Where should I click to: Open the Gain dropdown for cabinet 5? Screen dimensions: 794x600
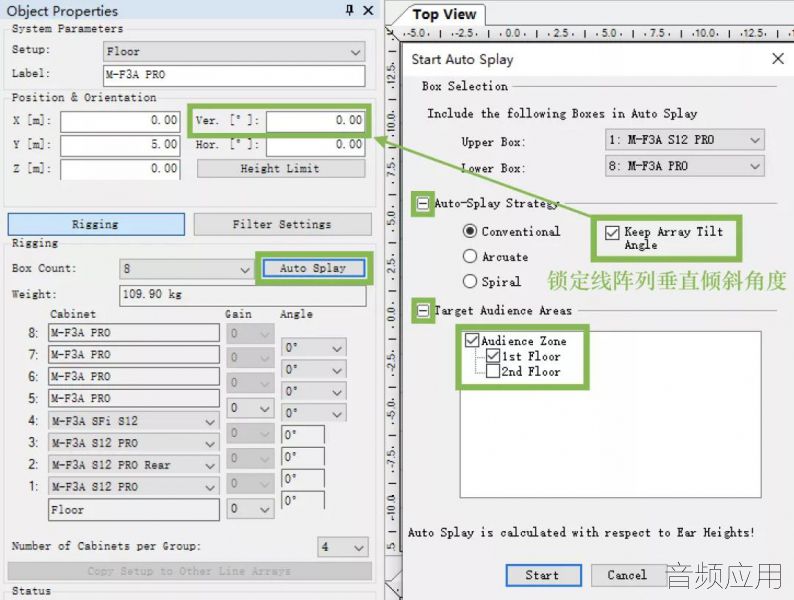[x=250, y=408]
